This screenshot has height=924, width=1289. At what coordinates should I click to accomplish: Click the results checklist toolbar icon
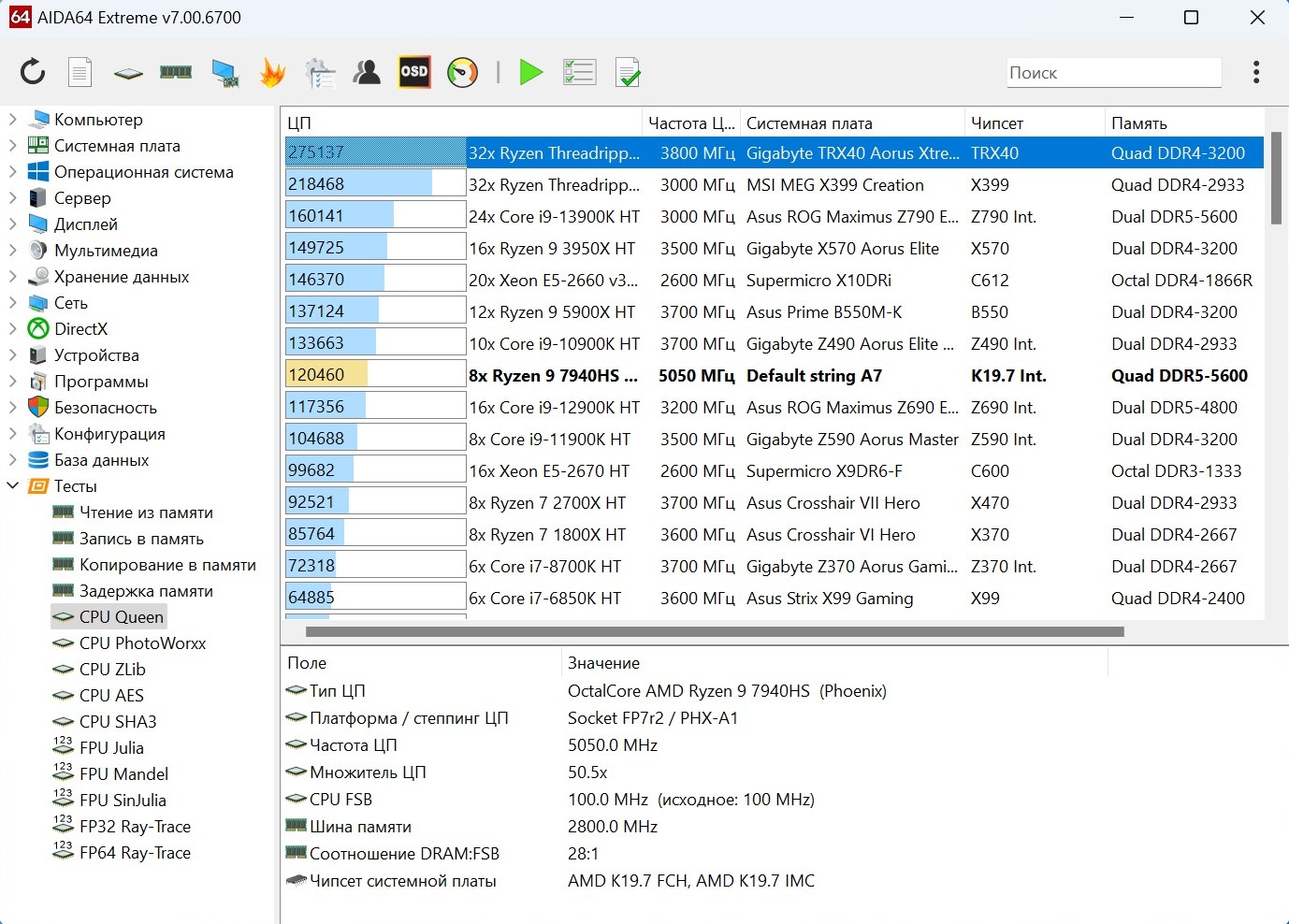coord(579,72)
